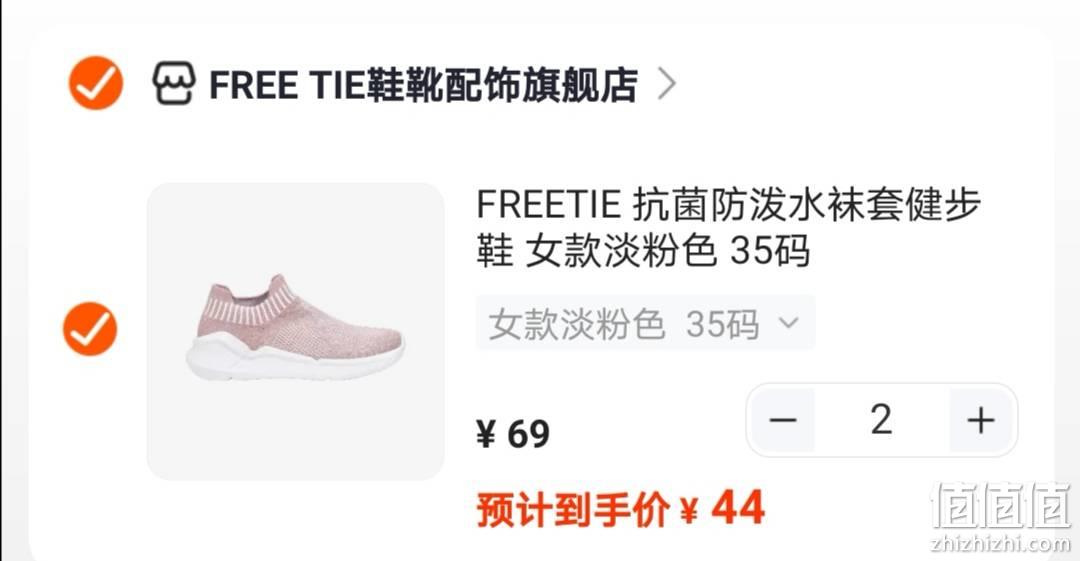
Task: Tap the ¥ symbol before price 69
Action: pos(486,434)
